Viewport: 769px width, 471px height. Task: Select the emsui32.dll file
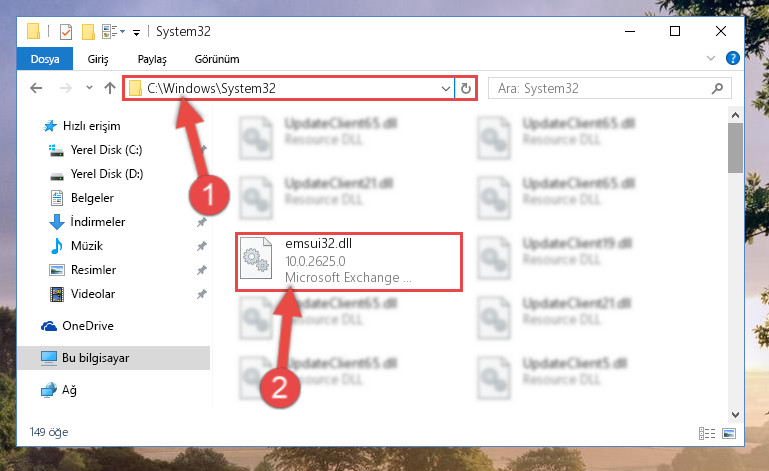point(349,262)
